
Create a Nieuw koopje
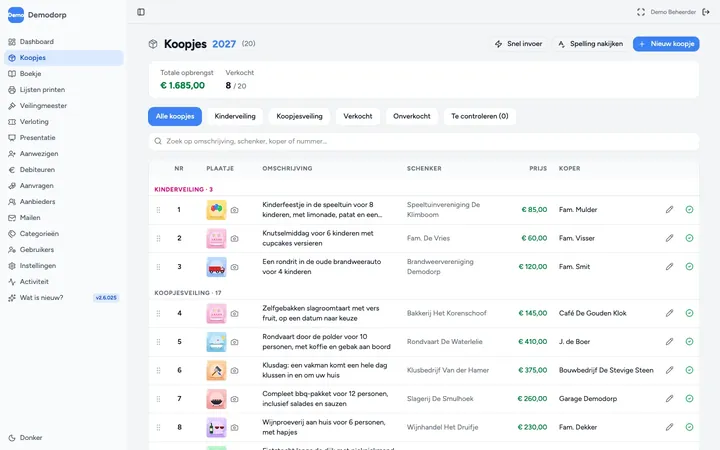click(x=666, y=44)
